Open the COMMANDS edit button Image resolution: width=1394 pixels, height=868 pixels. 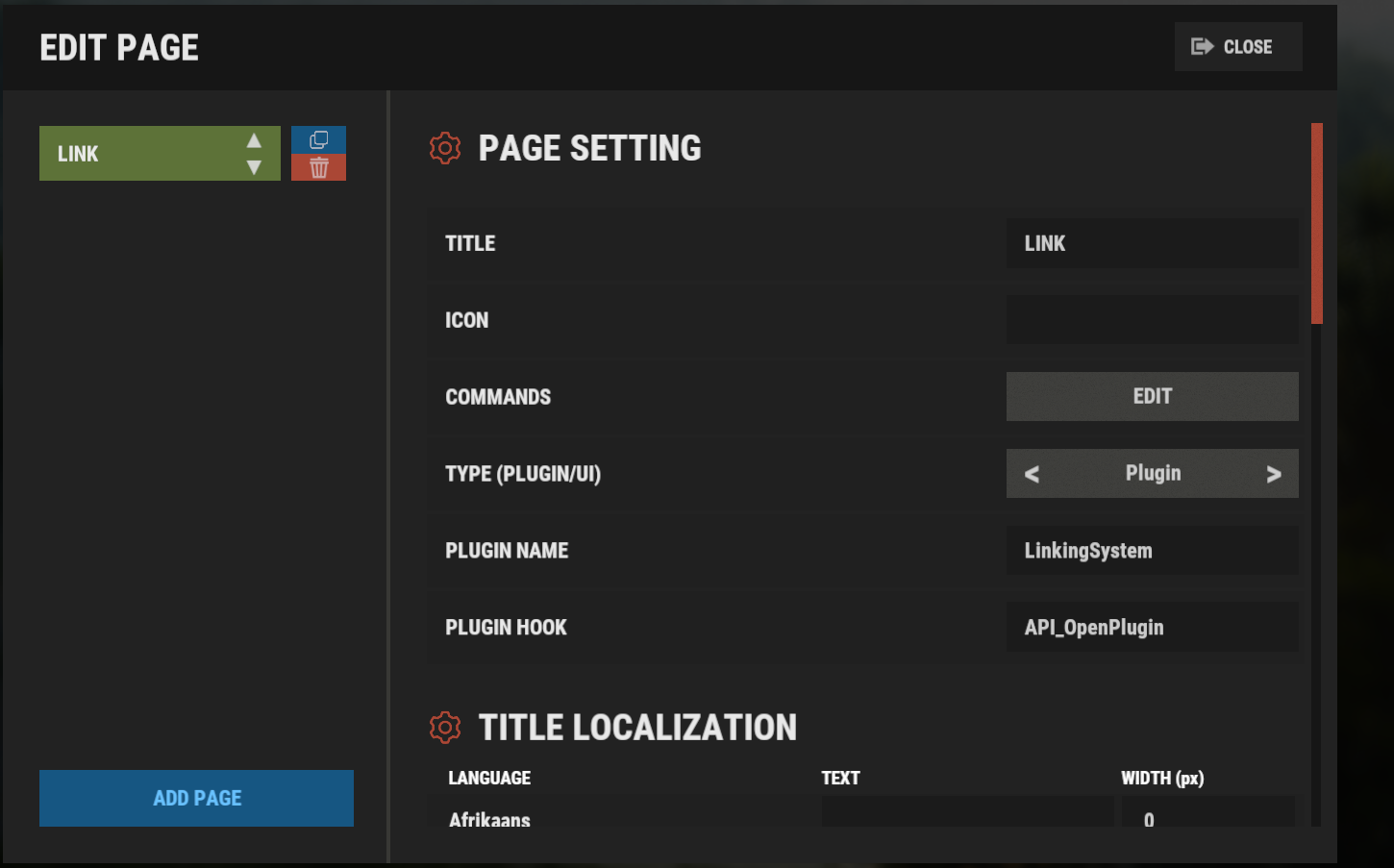point(1152,397)
